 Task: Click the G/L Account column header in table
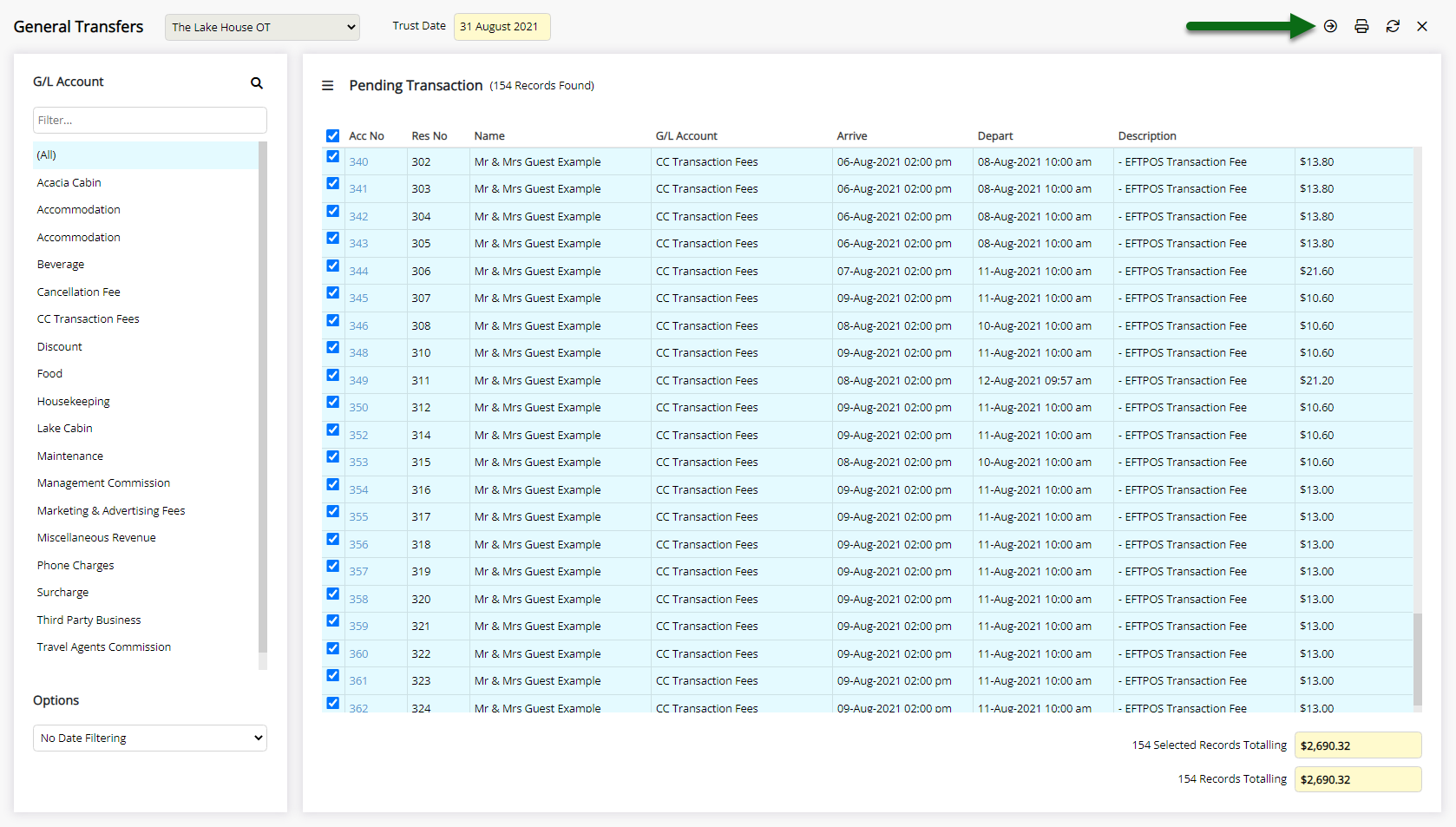(686, 135)
